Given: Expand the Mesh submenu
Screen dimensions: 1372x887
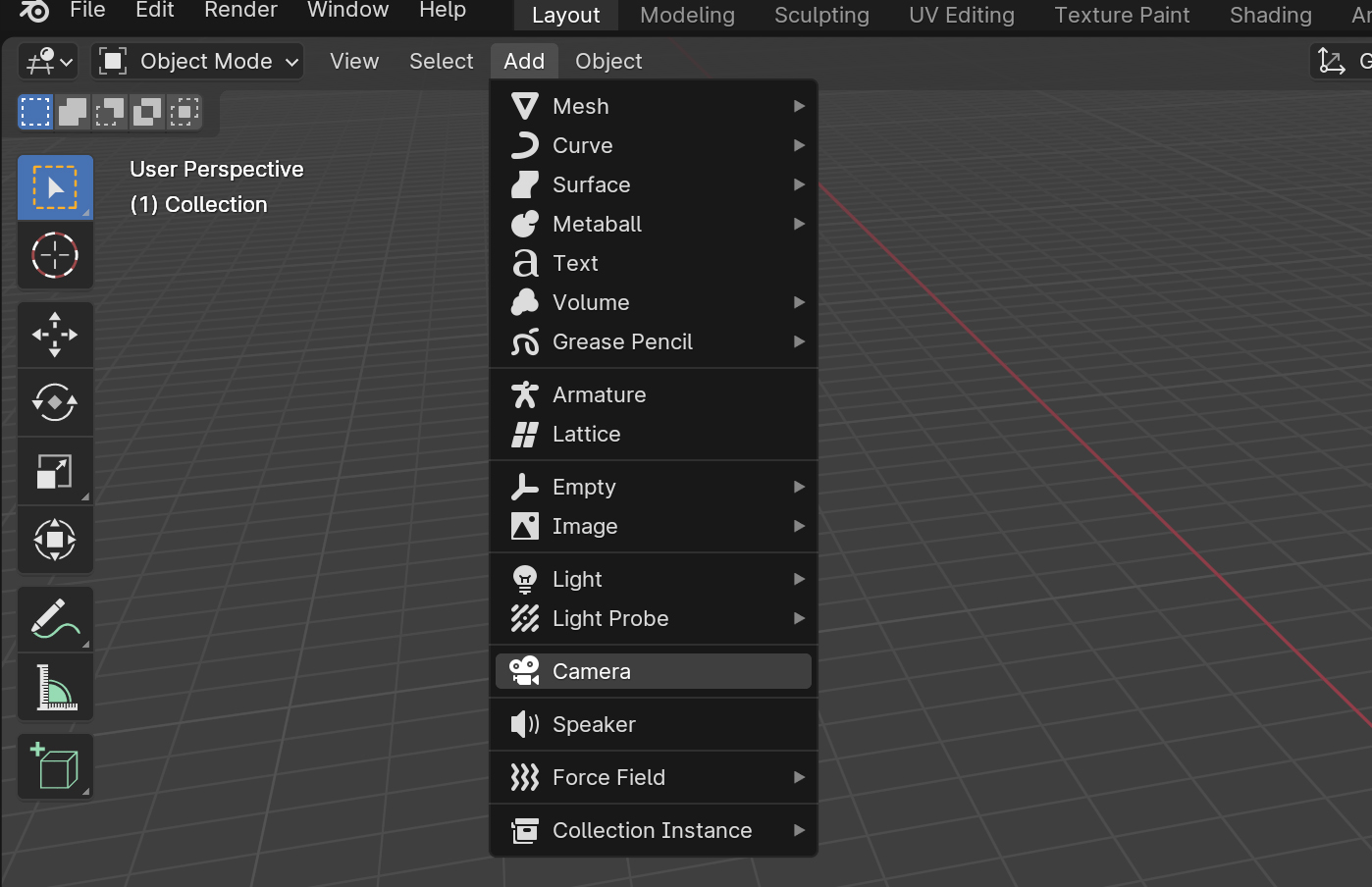Looking at the screenshot, I should (654, 106).
